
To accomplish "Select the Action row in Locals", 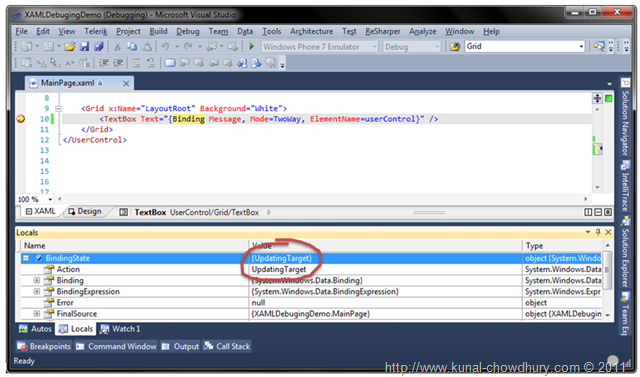I will click(311, 269).
